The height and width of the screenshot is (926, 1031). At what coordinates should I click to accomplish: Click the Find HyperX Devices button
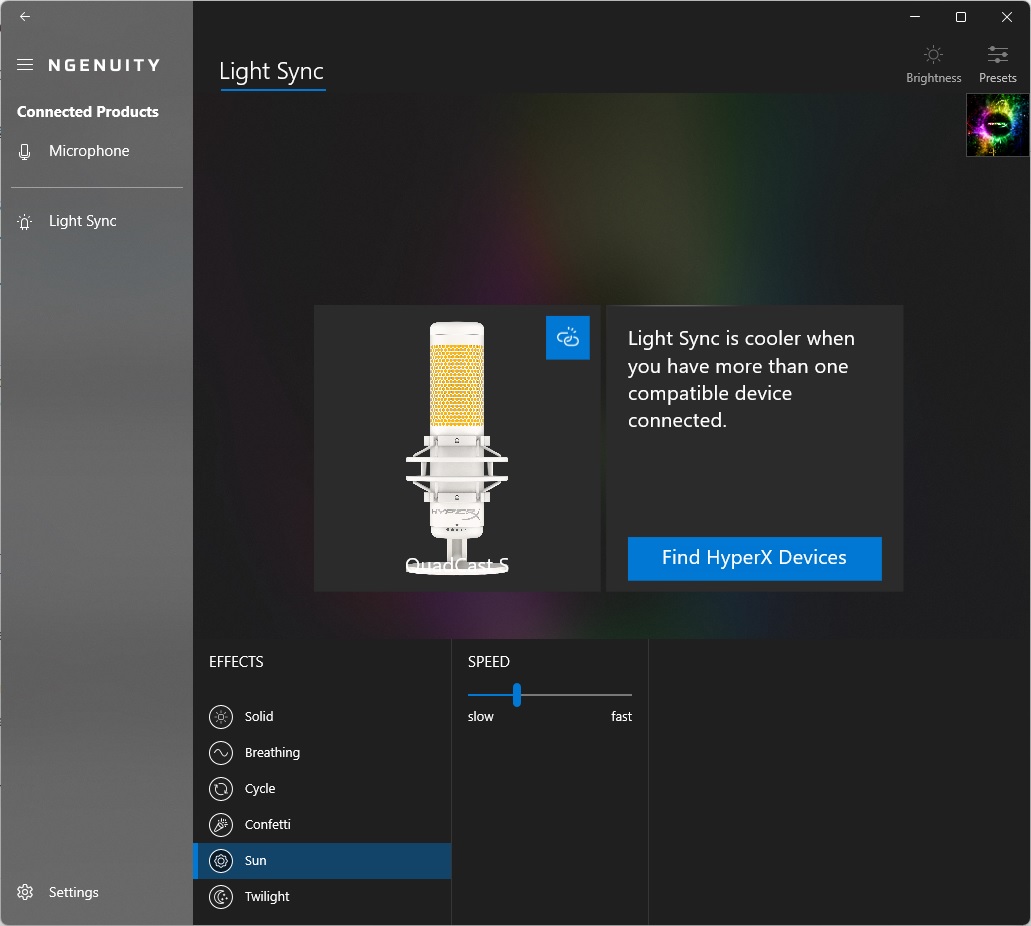click(x=754, y=558)
